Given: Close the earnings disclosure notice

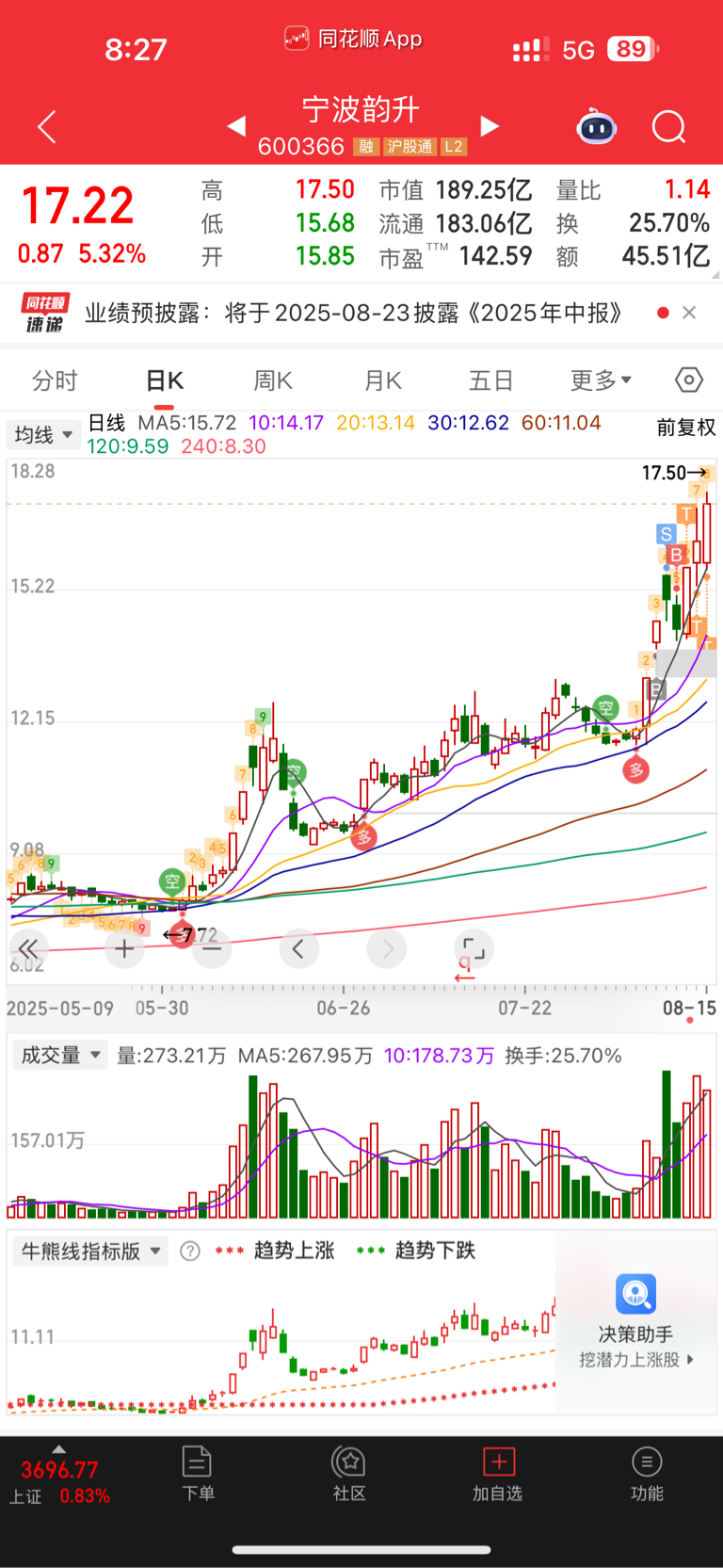Looking at the screenshot, I should (689, 313).
